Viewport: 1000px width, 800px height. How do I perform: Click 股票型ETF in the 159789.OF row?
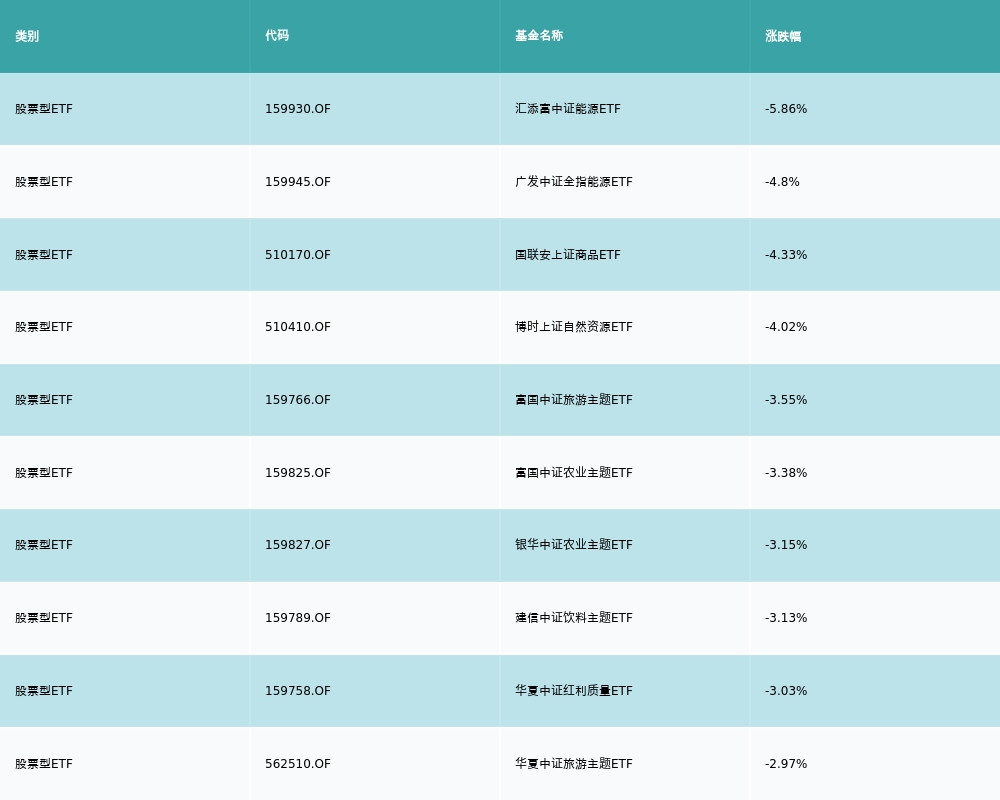(x=44, y=618)
